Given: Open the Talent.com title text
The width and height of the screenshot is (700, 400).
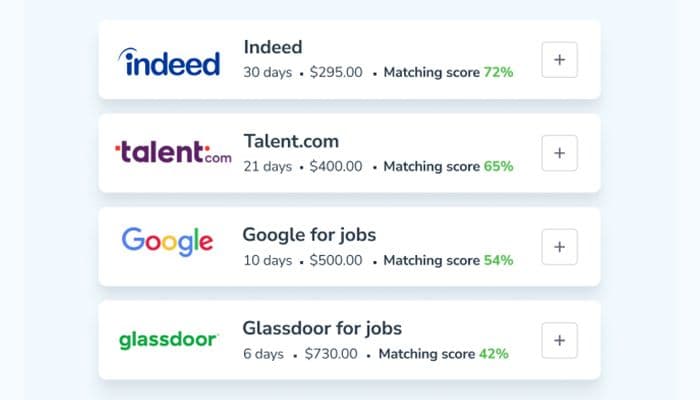Looking at the screenshot, I should pos(291,141).
